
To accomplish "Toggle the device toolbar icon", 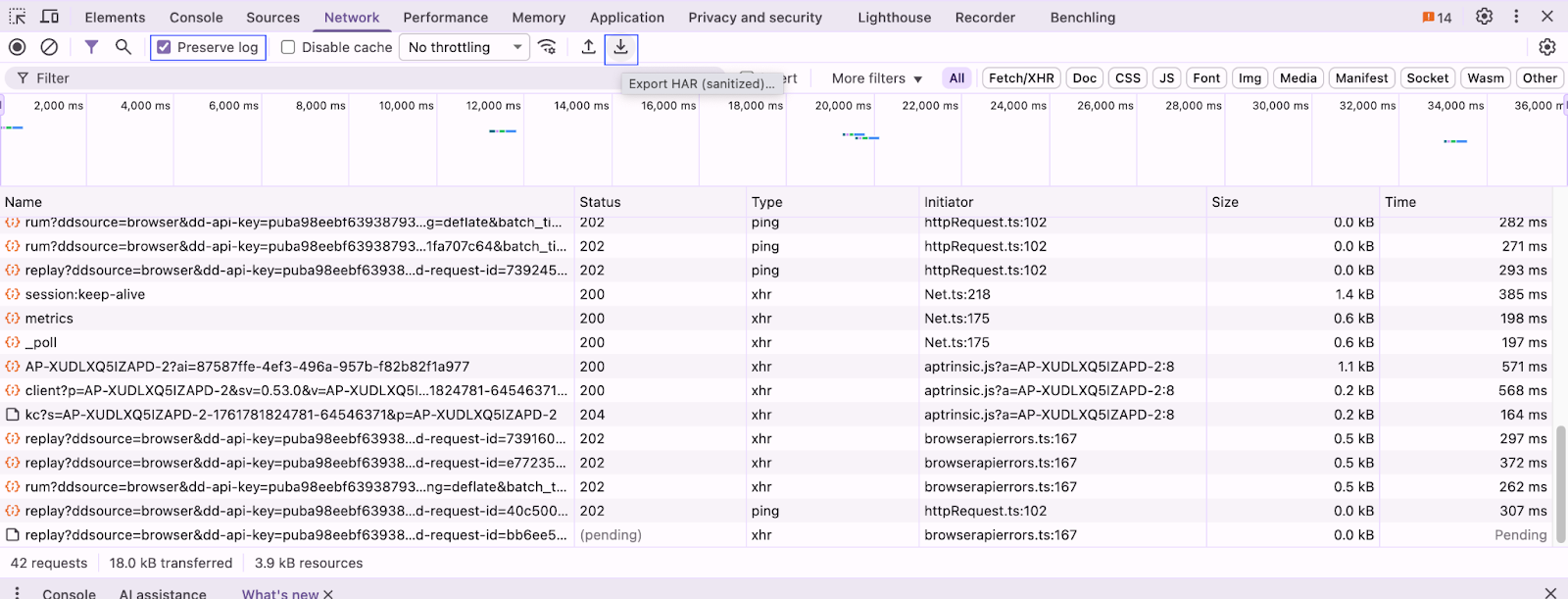I will [49, 17].
